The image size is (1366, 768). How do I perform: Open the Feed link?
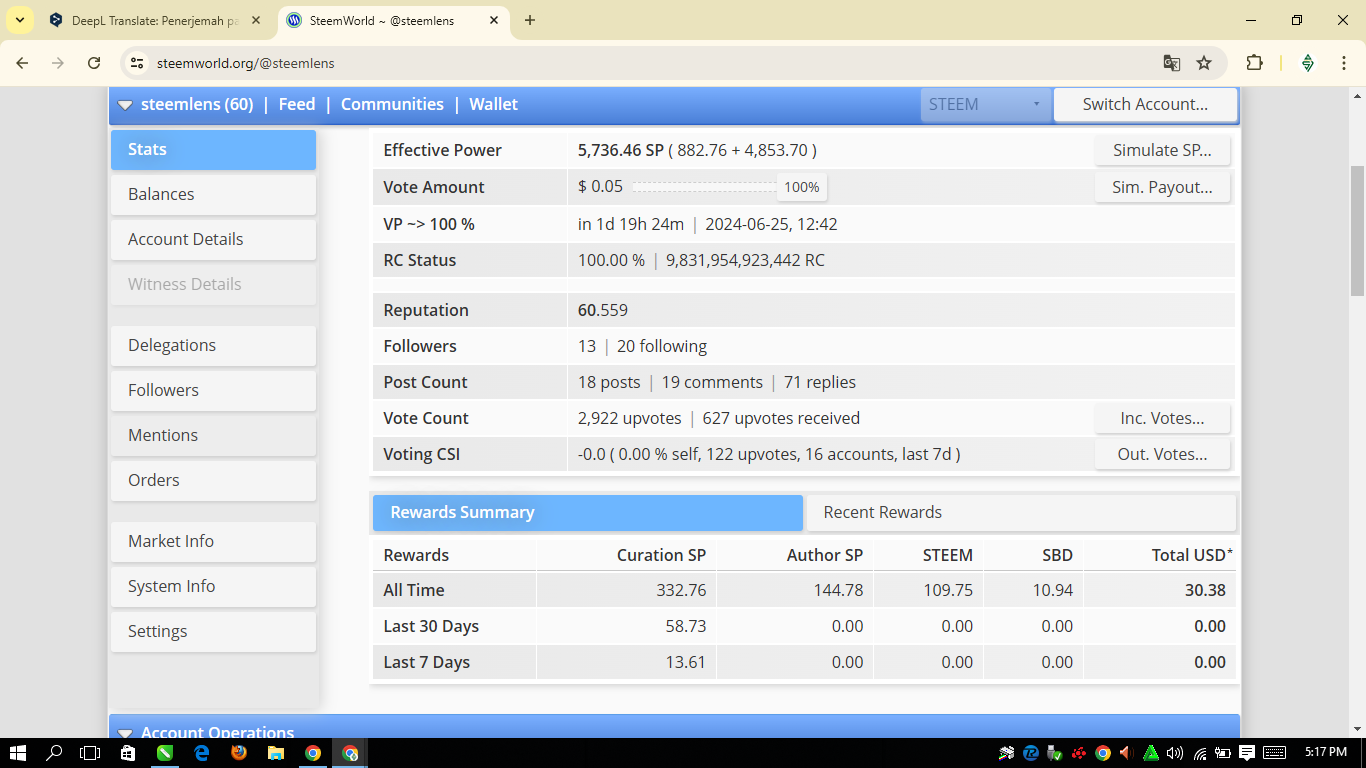tap(297, 104)
